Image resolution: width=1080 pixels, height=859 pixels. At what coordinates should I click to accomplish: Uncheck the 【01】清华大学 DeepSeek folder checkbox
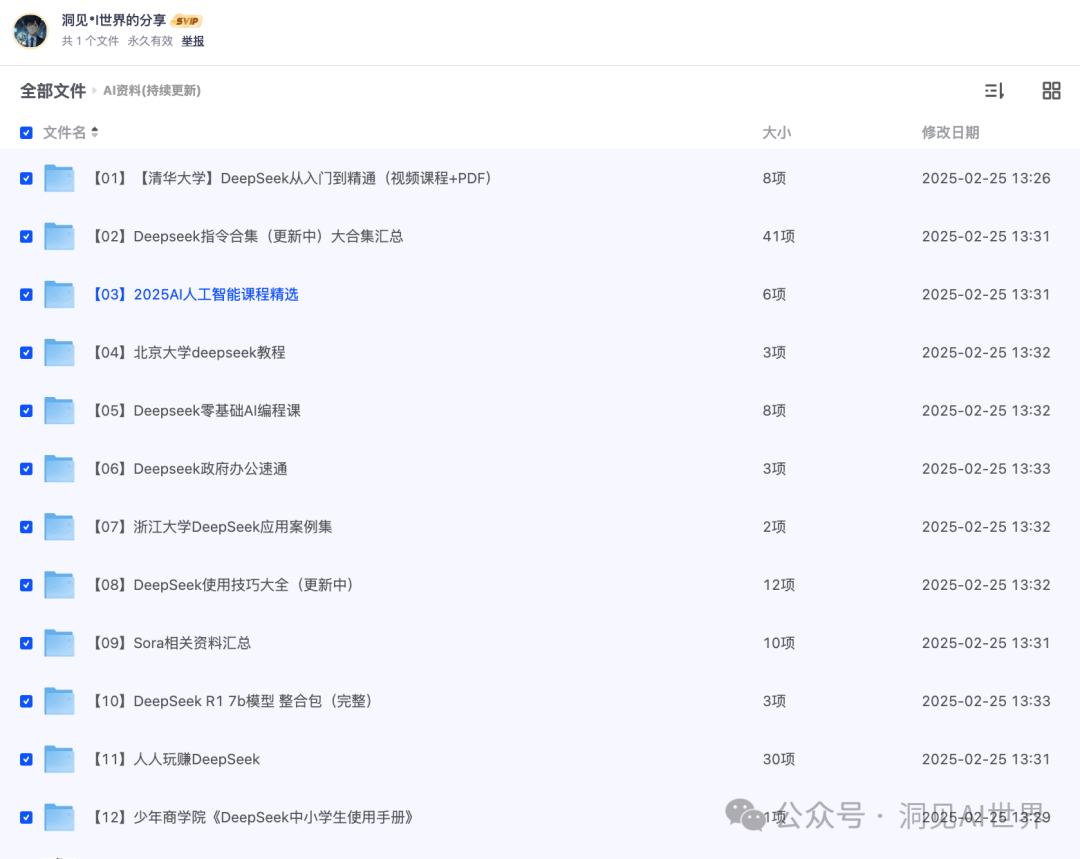point(26,178)
